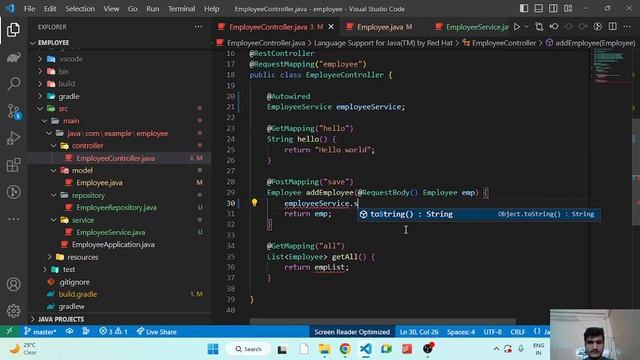Open the Explorer panel more actions menu
This screenshot has width=640, height=360.
point(198,27)
